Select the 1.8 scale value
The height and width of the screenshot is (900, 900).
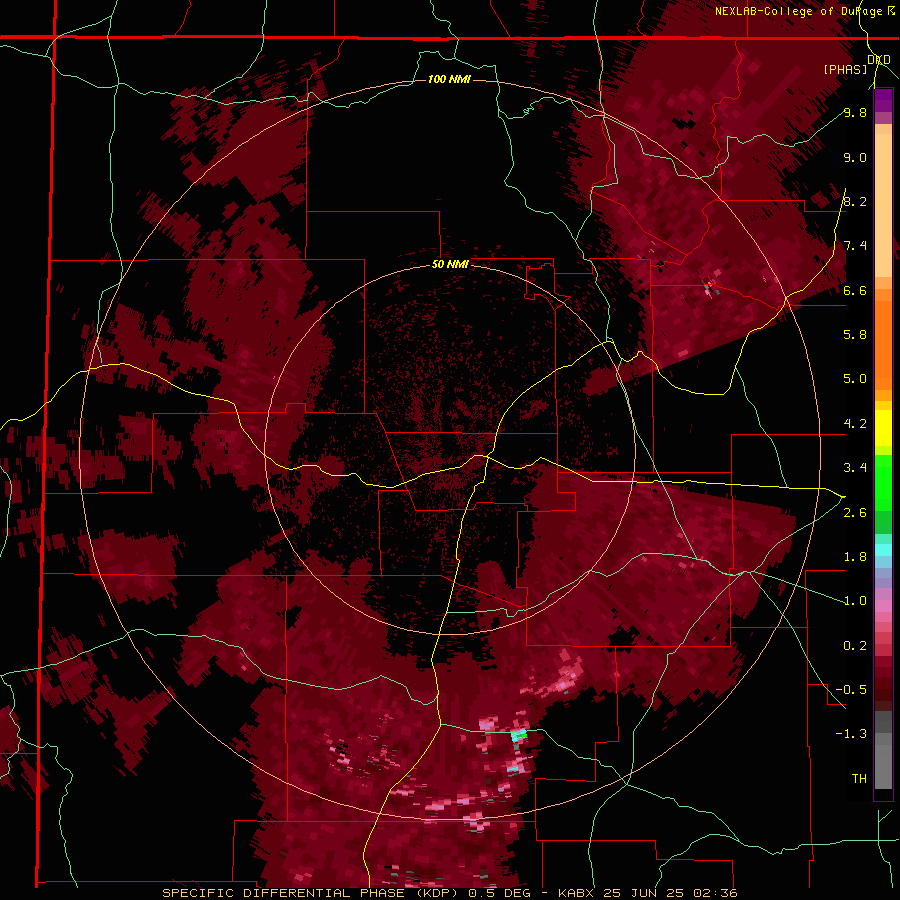(x=855, y=557)
